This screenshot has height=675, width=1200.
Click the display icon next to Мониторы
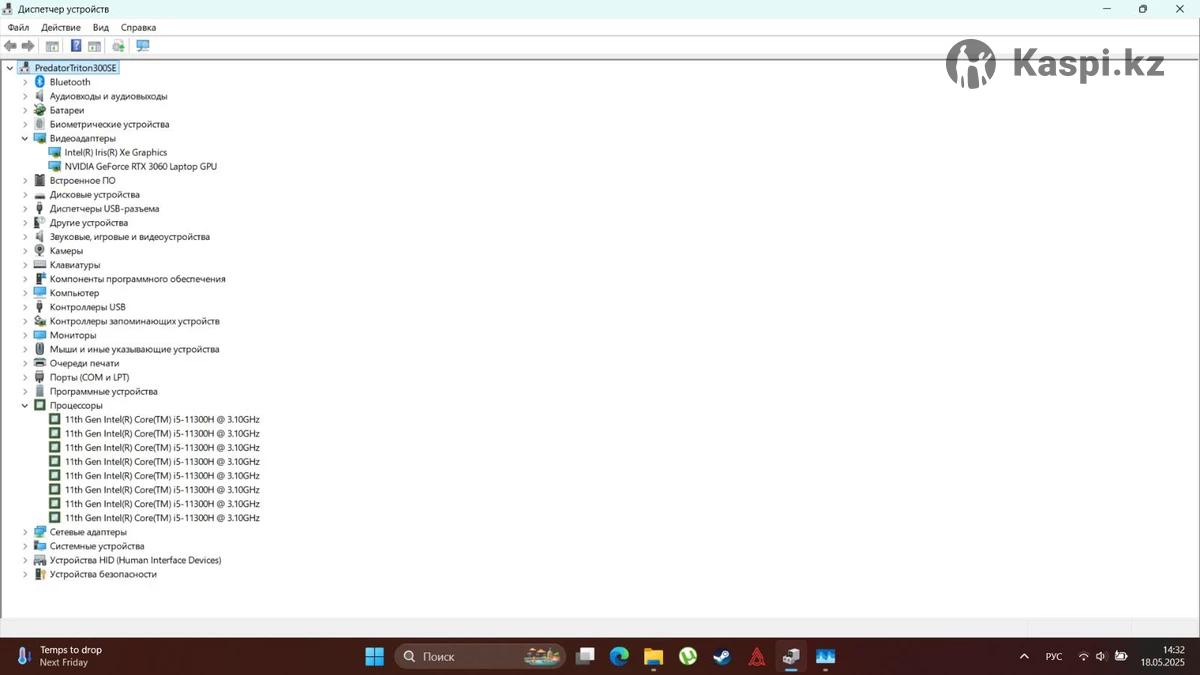[x=40, y=335]
